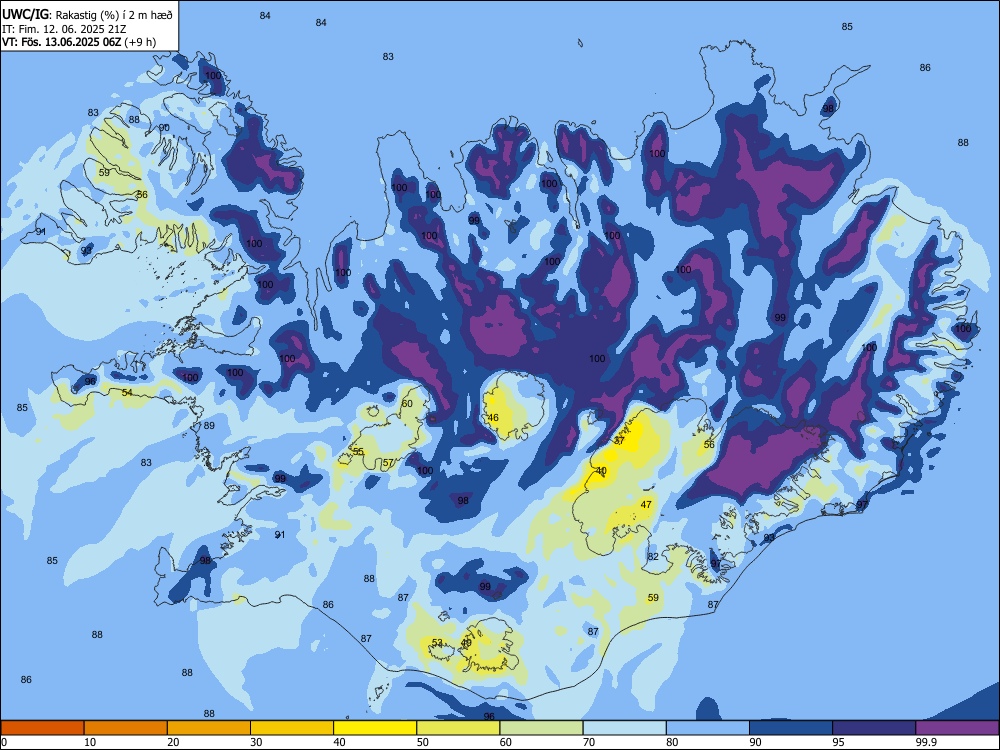Click the humidity value '55' on the map
Viewport: 1000px width, 750px height.
358,452
